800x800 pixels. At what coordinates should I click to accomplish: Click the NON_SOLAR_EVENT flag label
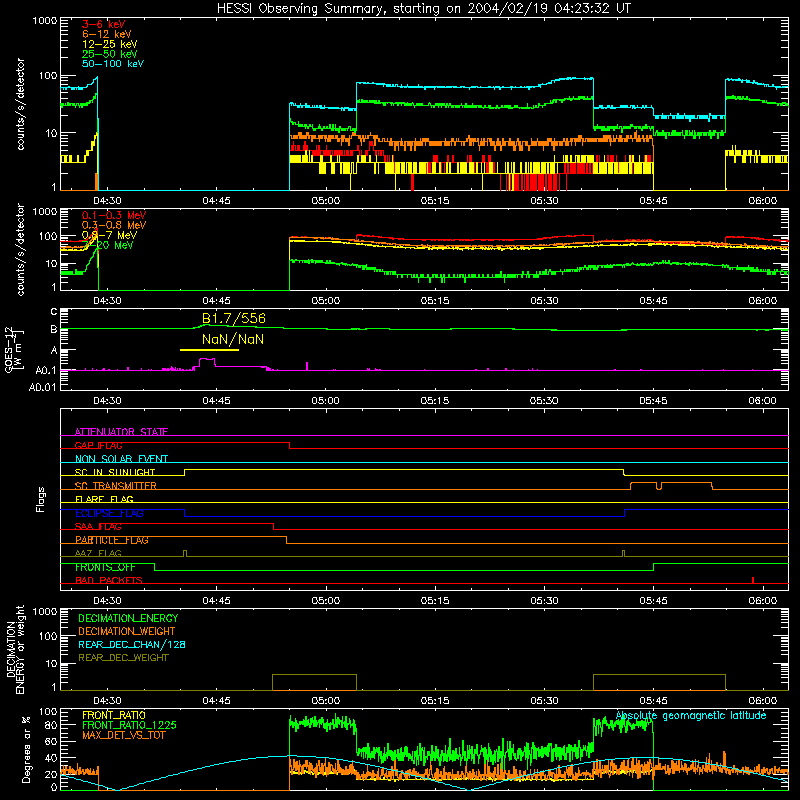tap(121, 459)
